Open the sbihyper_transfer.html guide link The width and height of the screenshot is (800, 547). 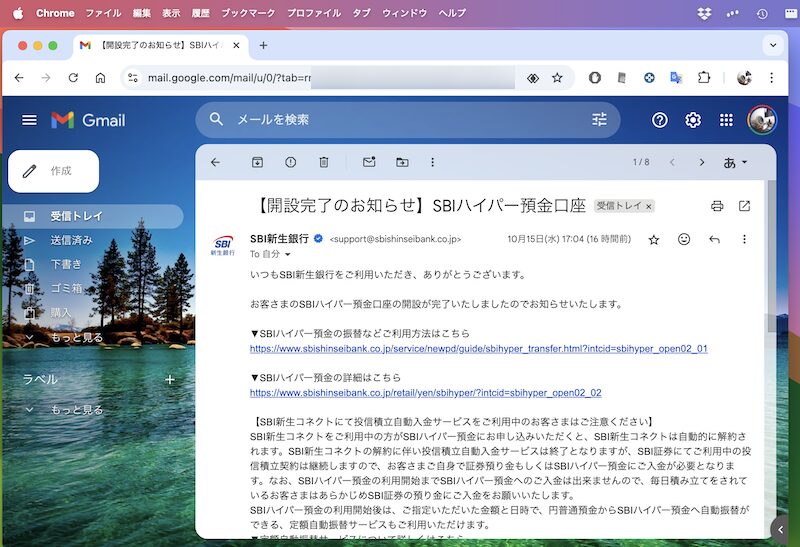478,349
